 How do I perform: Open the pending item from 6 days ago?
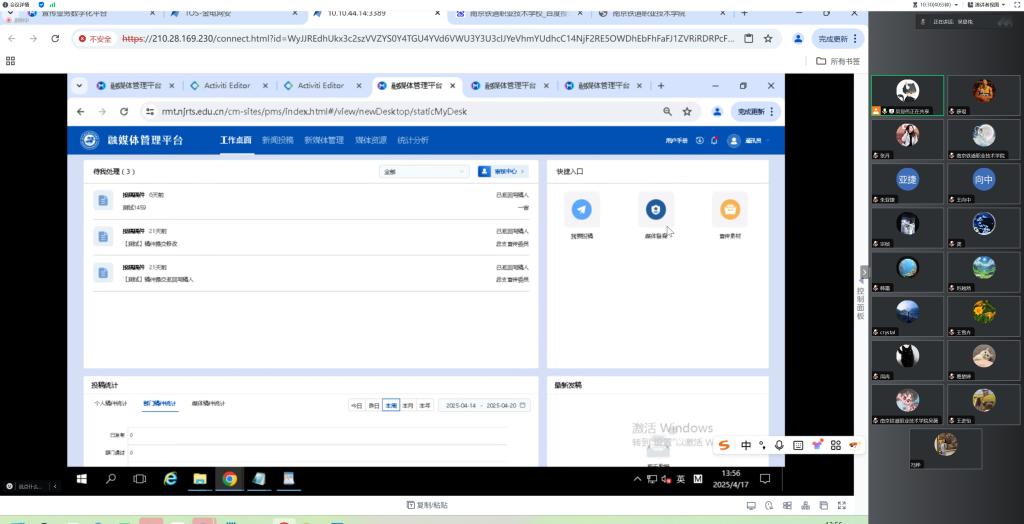[311, 201]
